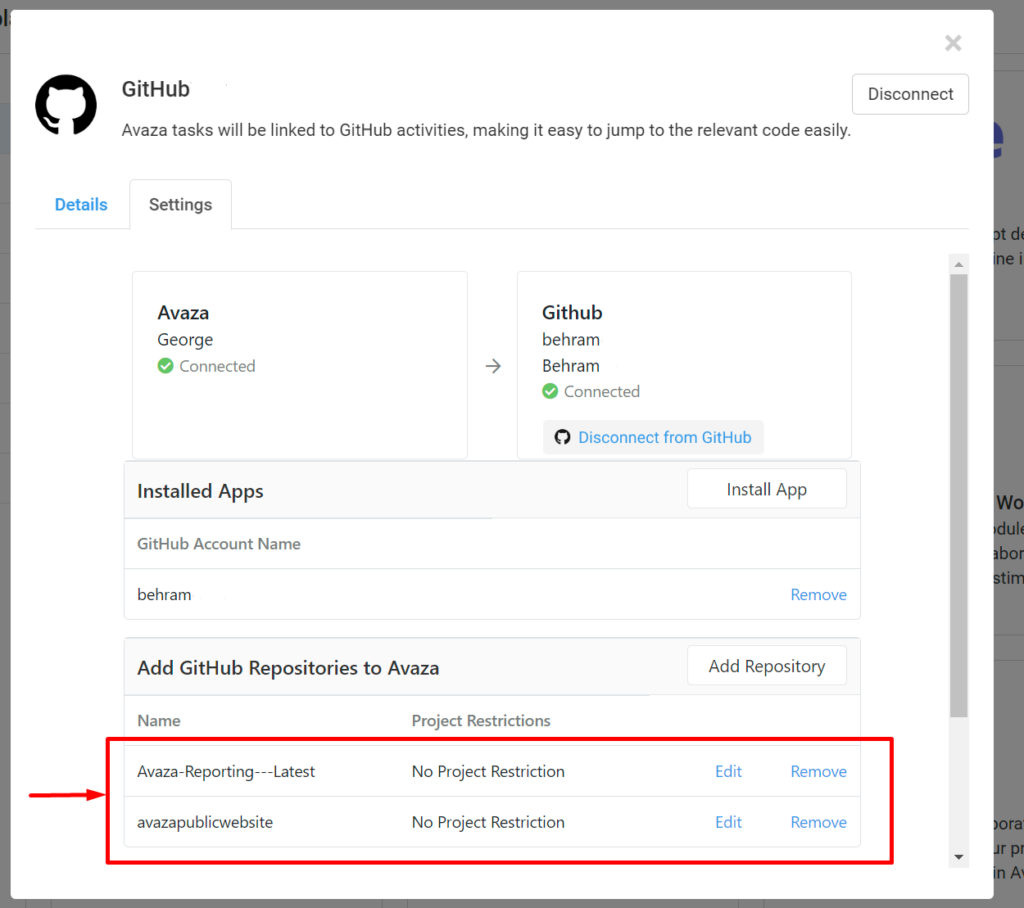The image size is (1024, 908).
Task: Click the Avaza-Reporting---Latest repository name
Action: (x=226, y=771)
